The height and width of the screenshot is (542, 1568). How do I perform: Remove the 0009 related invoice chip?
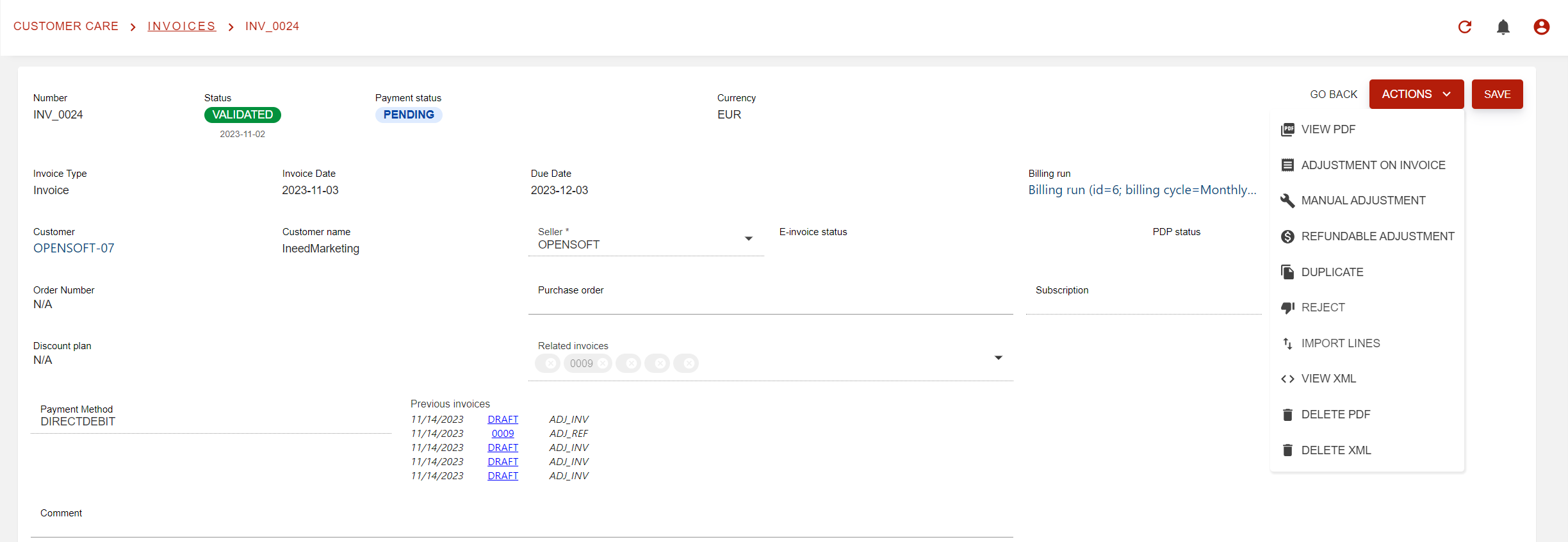603,363
